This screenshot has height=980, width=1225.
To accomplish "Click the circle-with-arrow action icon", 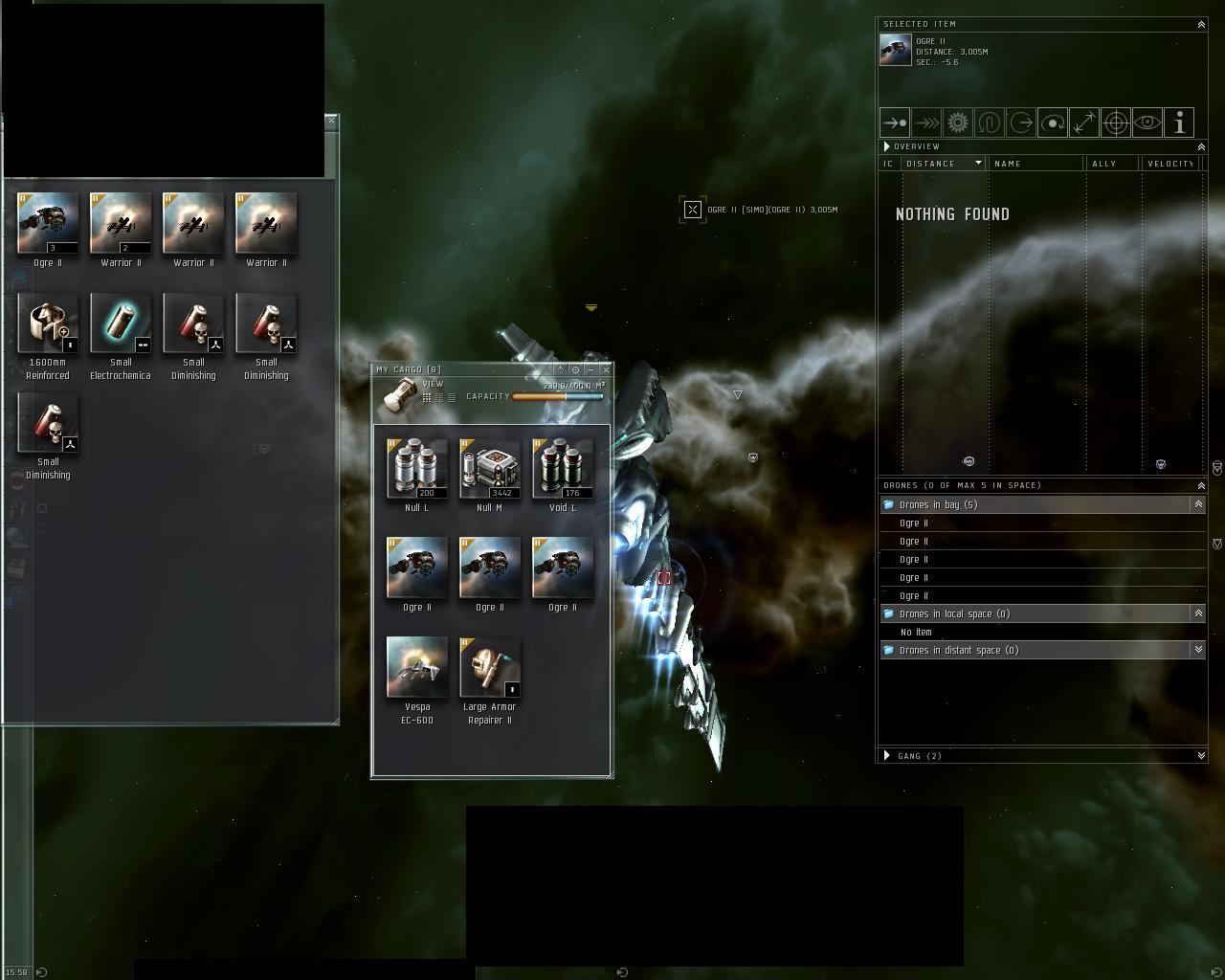I will pyautogui.click(x=1021, y=122).
